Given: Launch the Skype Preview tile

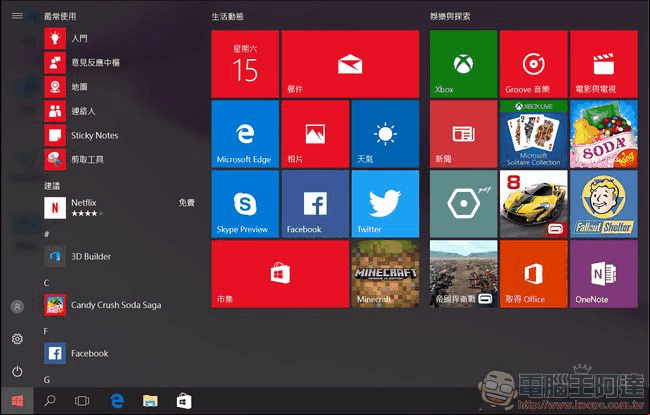Looking at the screenshot, I should pyautogui.click(x=245, y=204).
